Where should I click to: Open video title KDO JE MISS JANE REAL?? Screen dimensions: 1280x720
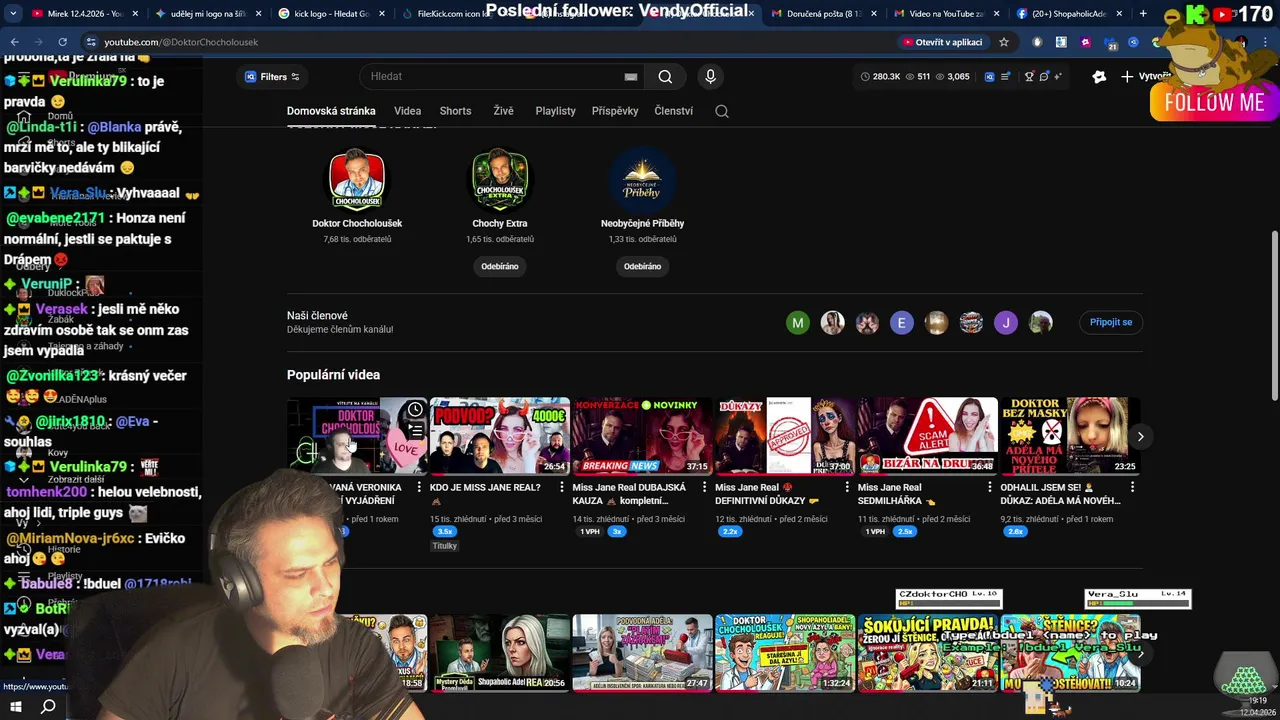point(485,488)
